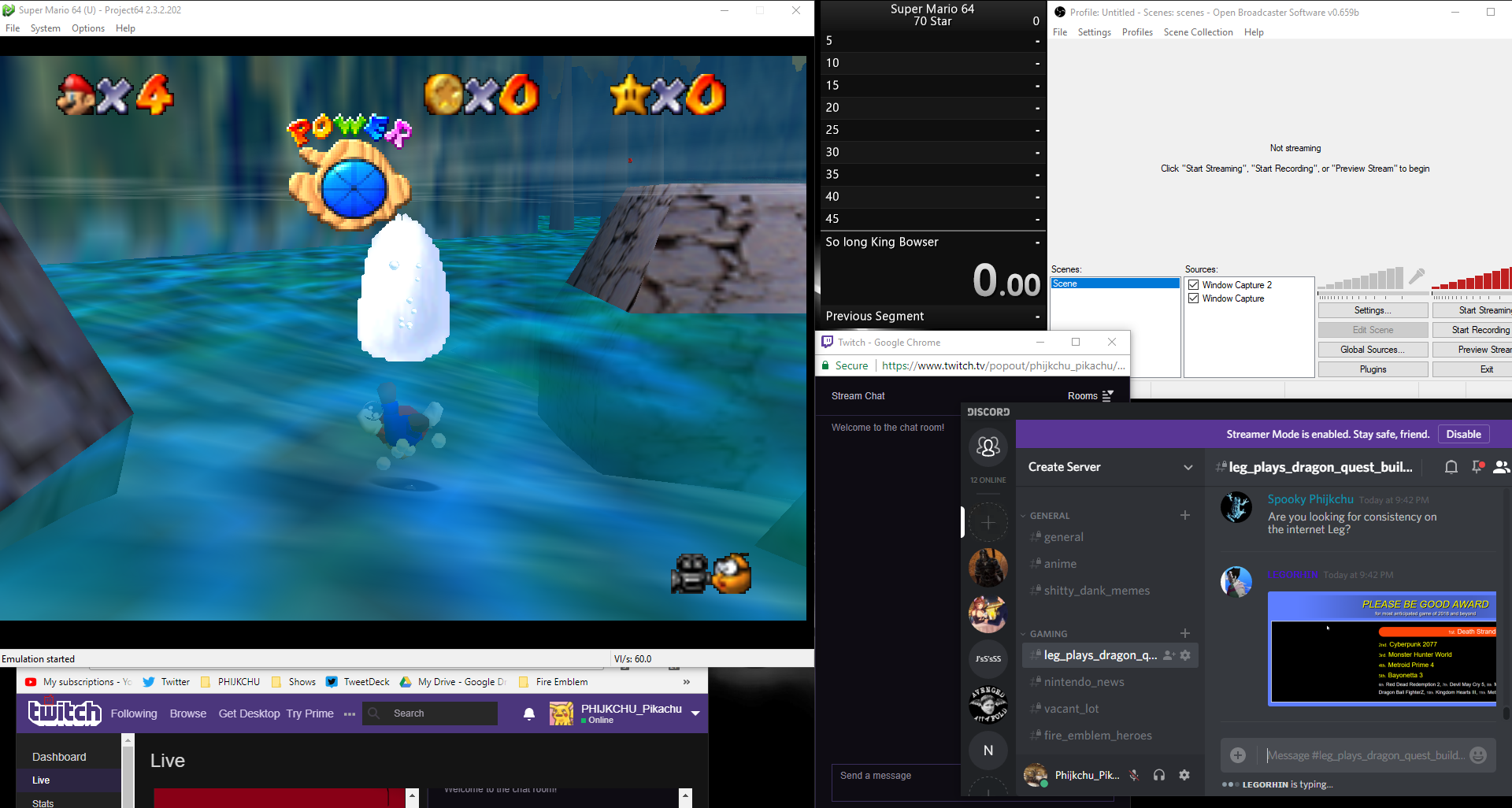Click the add server plus icon in Discord
The image size is (1512, 808).
click(988, 522)
